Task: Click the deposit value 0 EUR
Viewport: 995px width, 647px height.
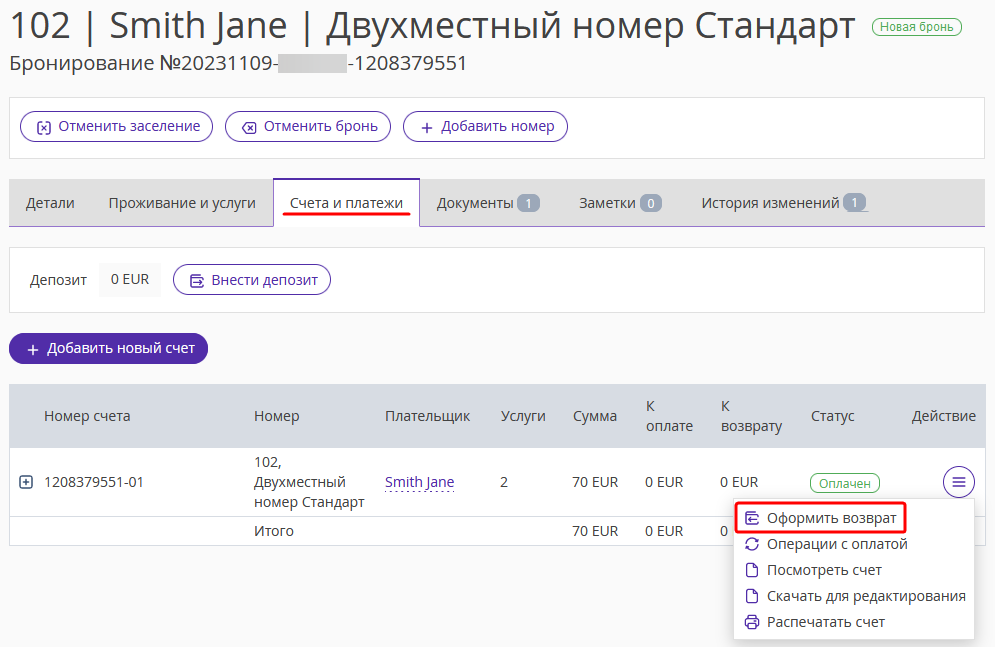Action: click(130, 280)
